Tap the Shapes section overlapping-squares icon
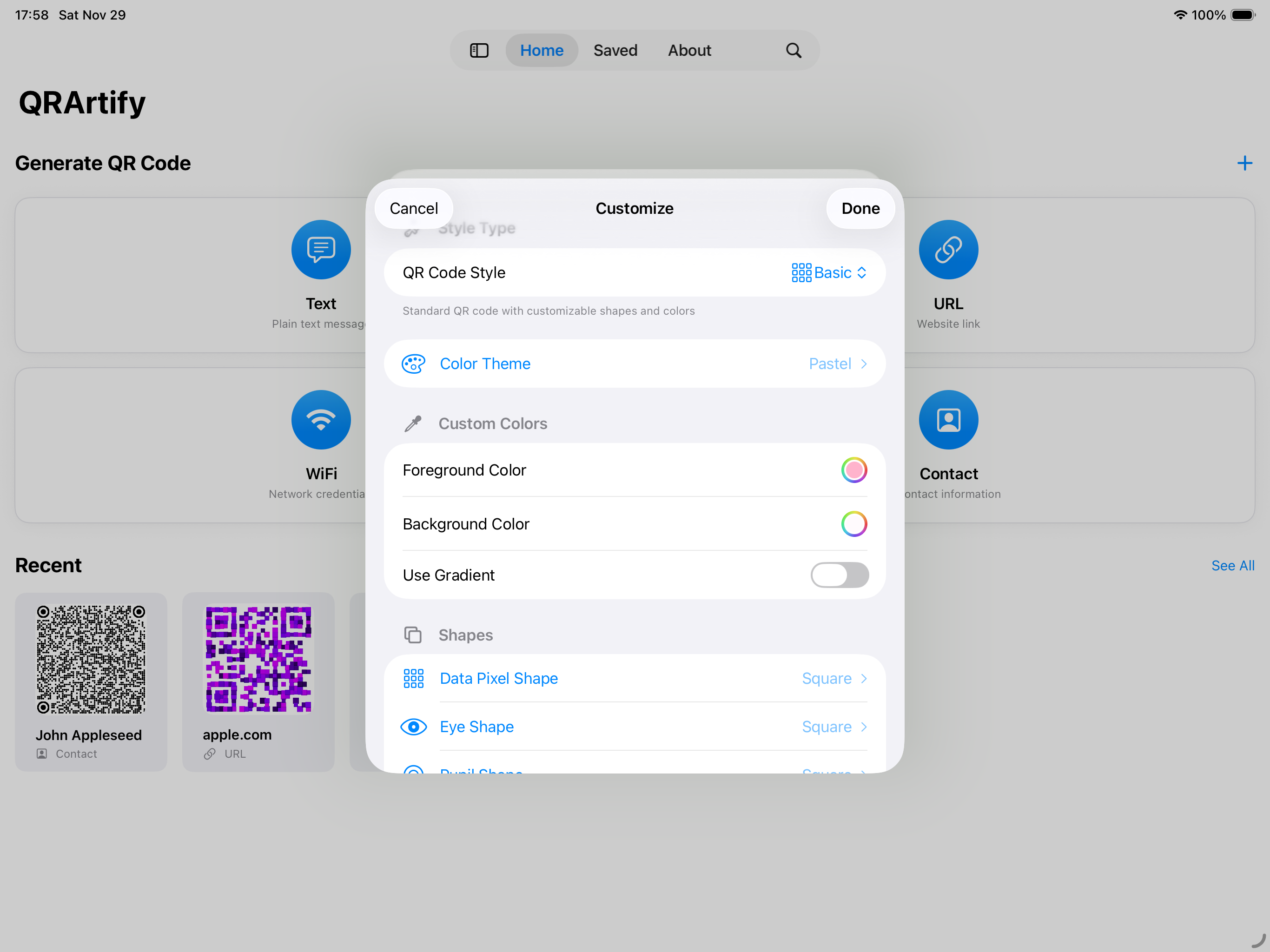Viewport: 1270px width, 952px height. point(413,635)
